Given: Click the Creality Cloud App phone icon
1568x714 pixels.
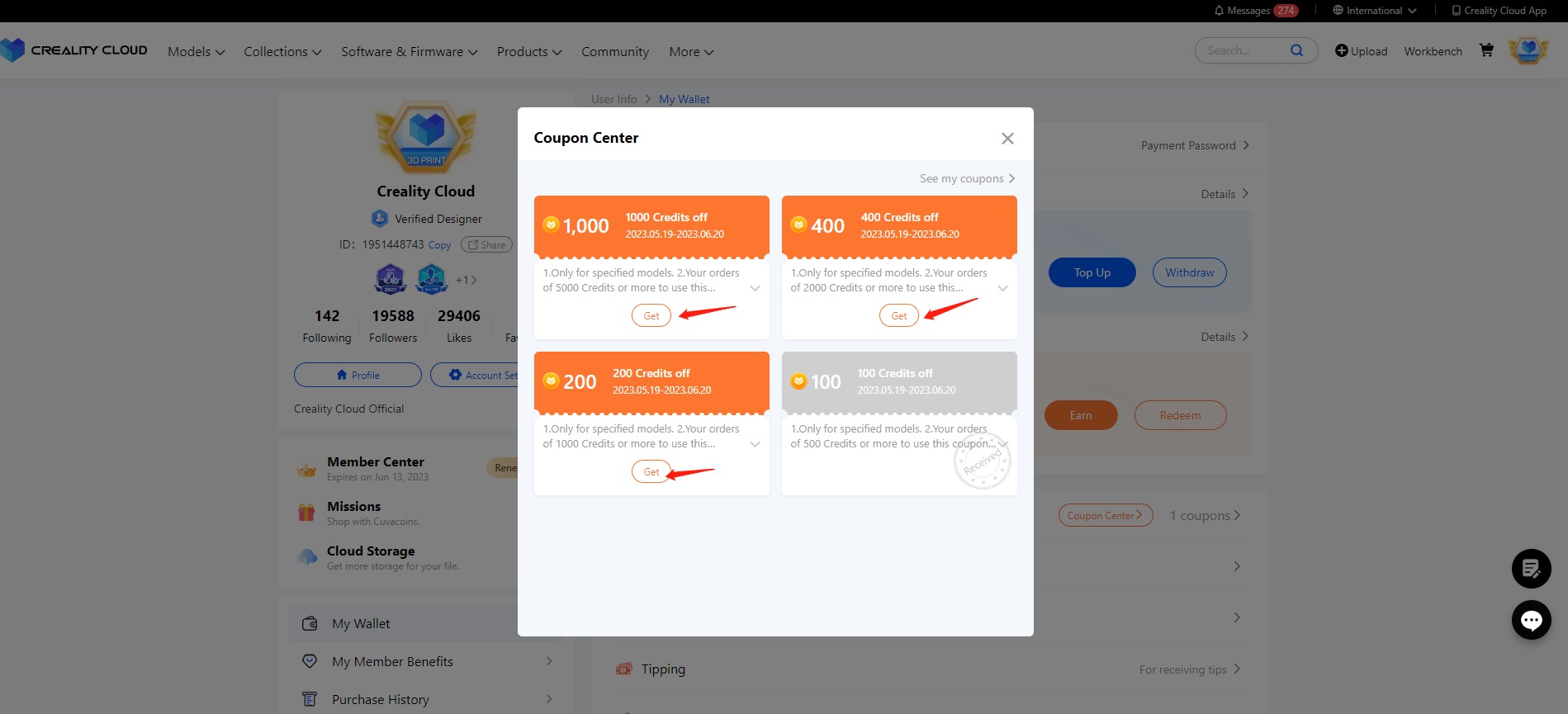Looking at the screenshot, I should click(x=1456, y=11).
